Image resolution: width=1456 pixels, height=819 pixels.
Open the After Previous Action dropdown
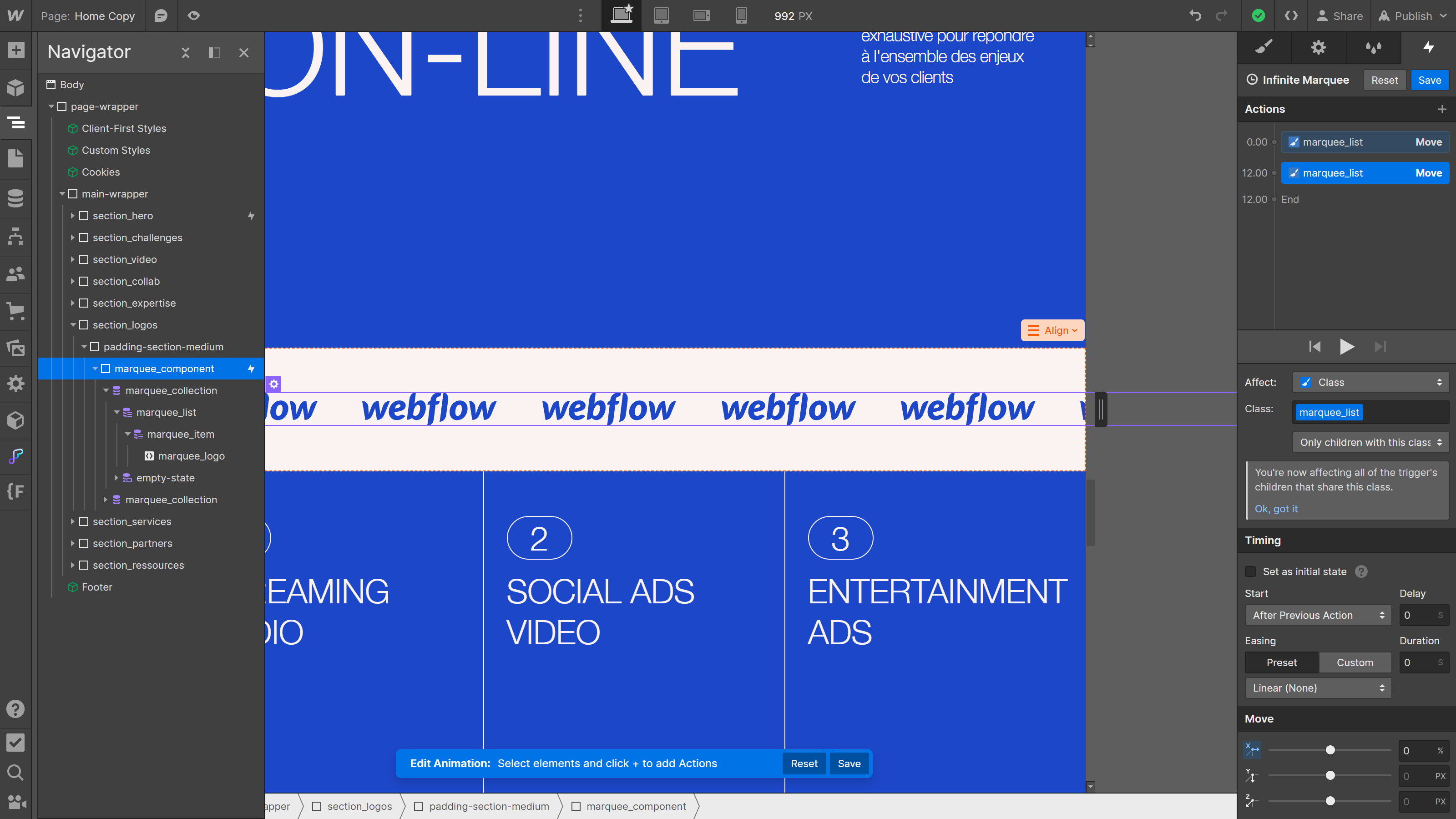[1318, 615]
